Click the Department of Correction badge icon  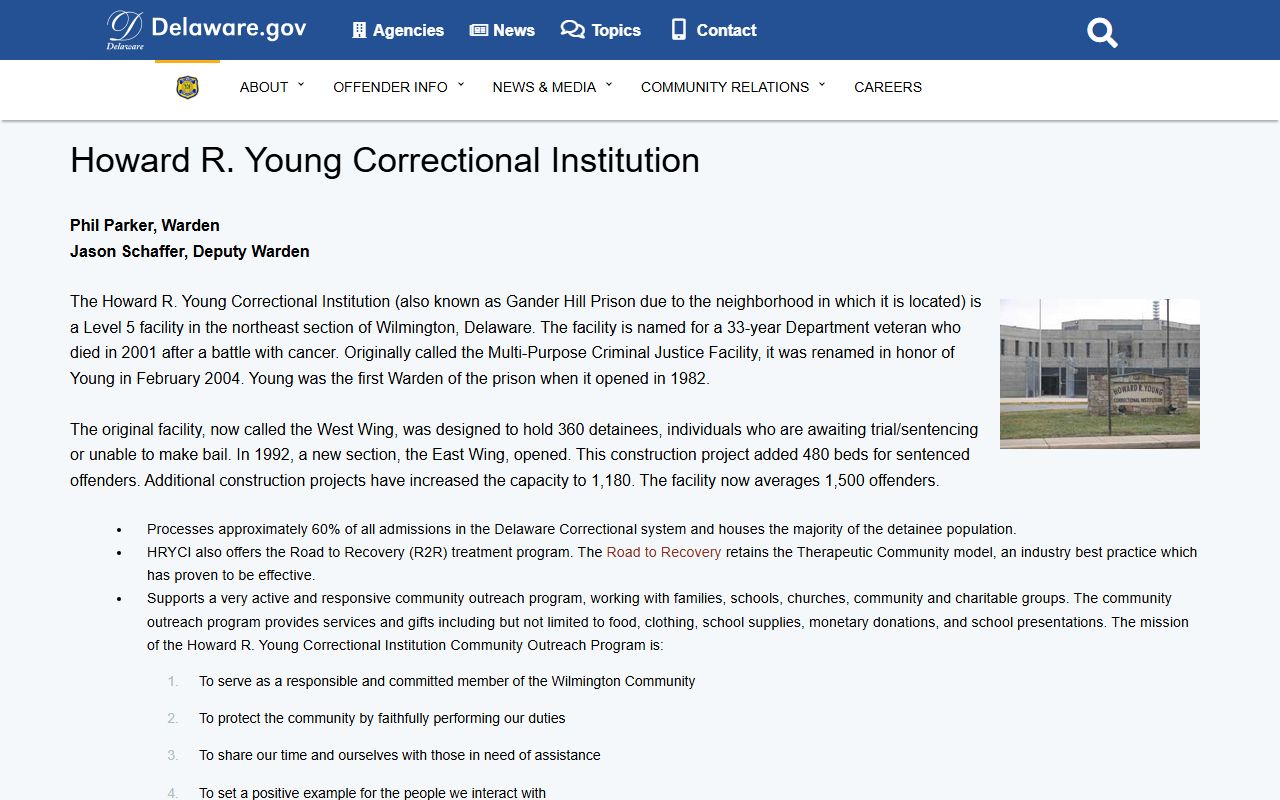click(x=187, y=87)
